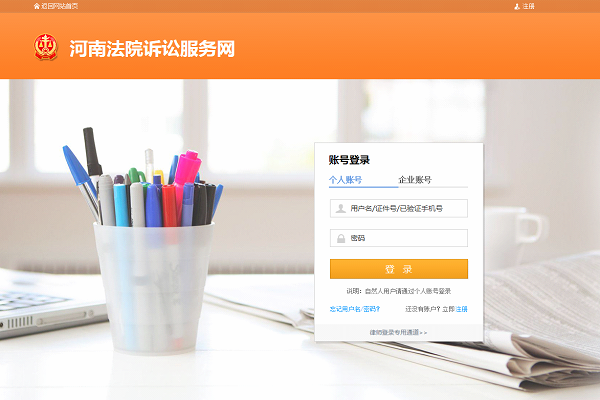
Task: Switch to the 个人账号 tab
Action: click(346, 180)
